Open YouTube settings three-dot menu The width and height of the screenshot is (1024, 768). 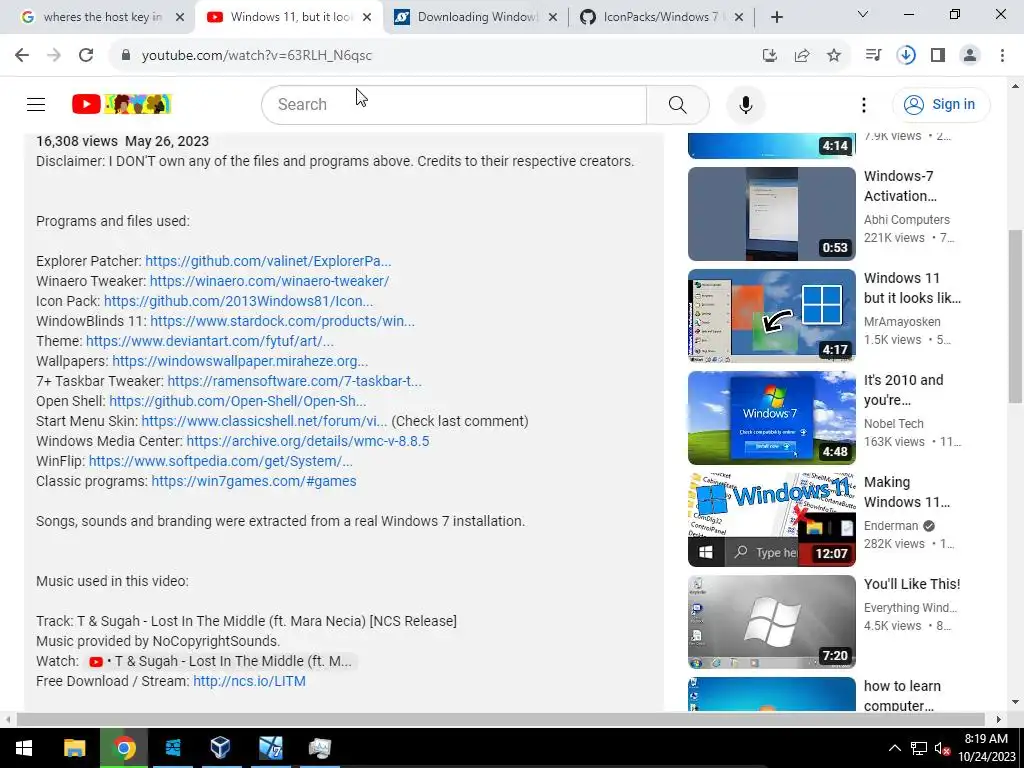863,104
